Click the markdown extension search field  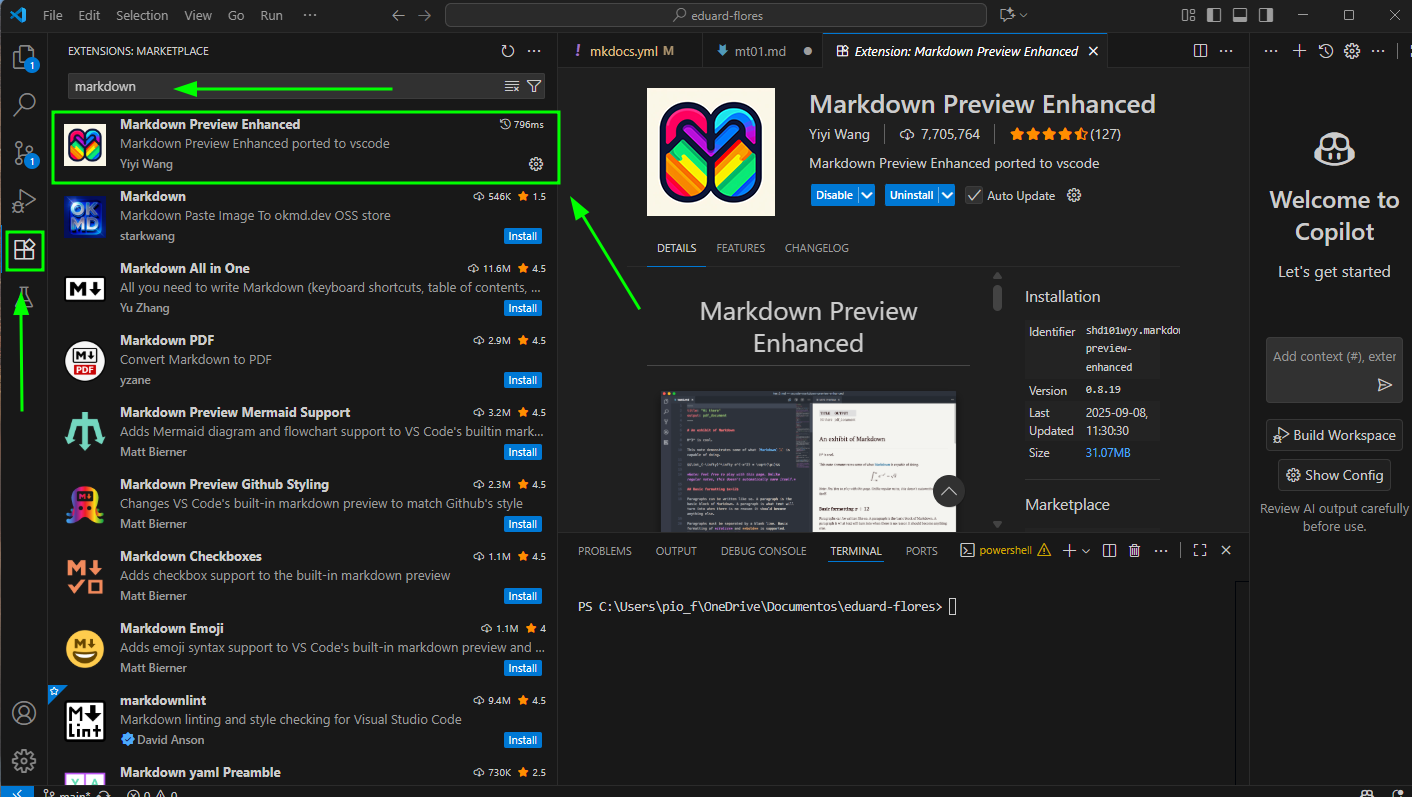point(285,86)
